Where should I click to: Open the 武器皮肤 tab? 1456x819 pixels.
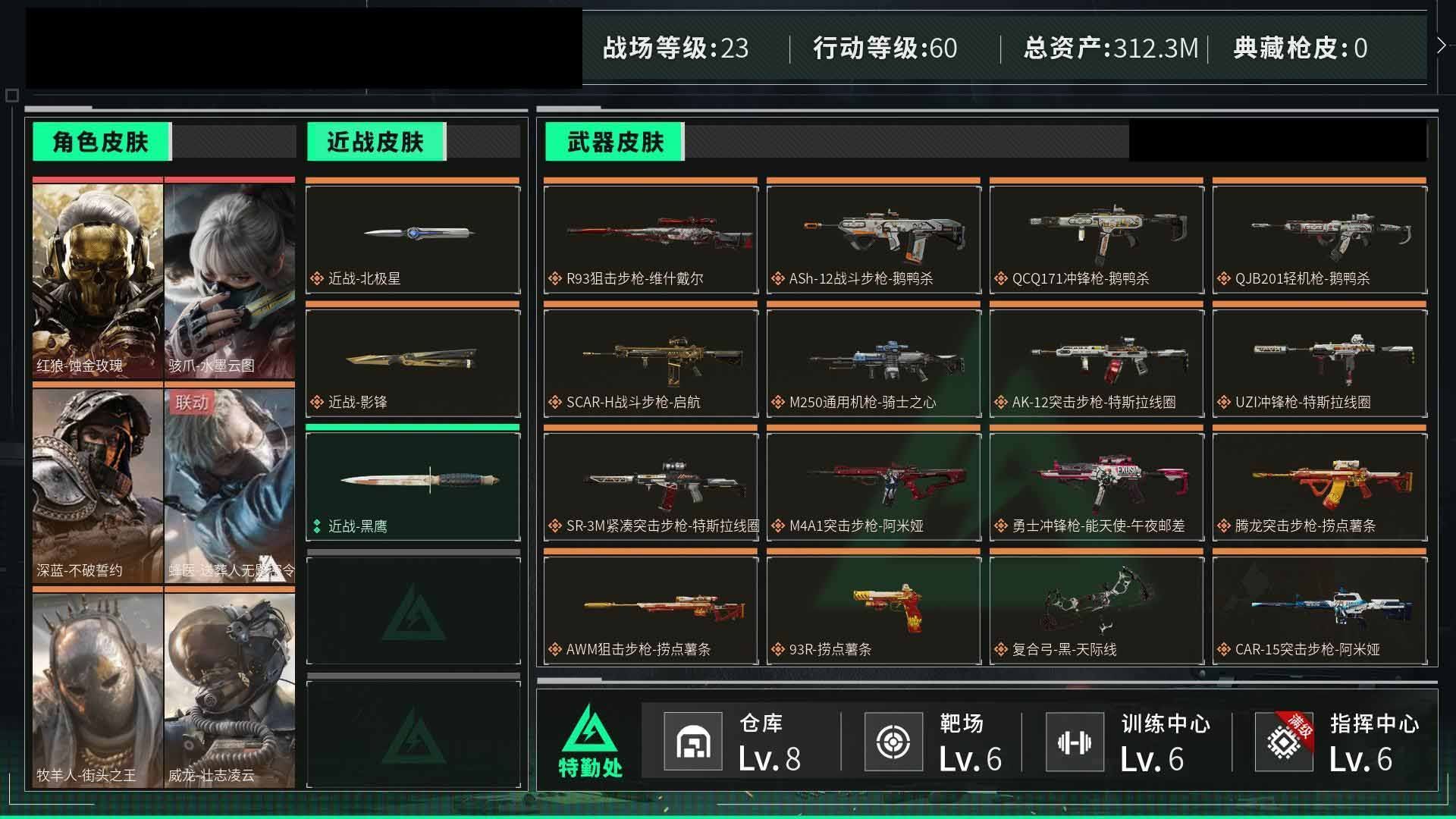(x=615, y=142)
